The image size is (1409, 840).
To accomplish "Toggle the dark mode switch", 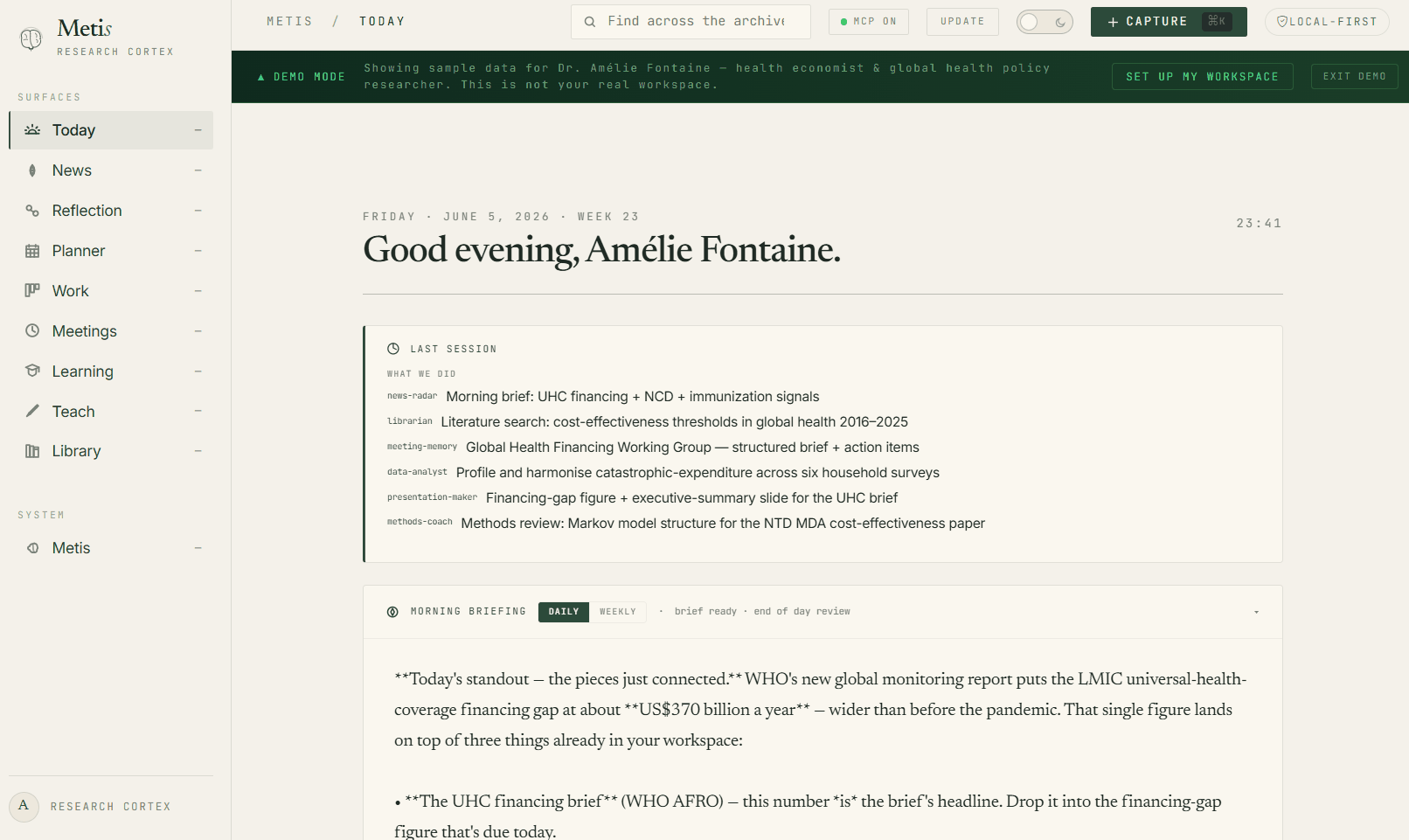I will pos(1045,22).
